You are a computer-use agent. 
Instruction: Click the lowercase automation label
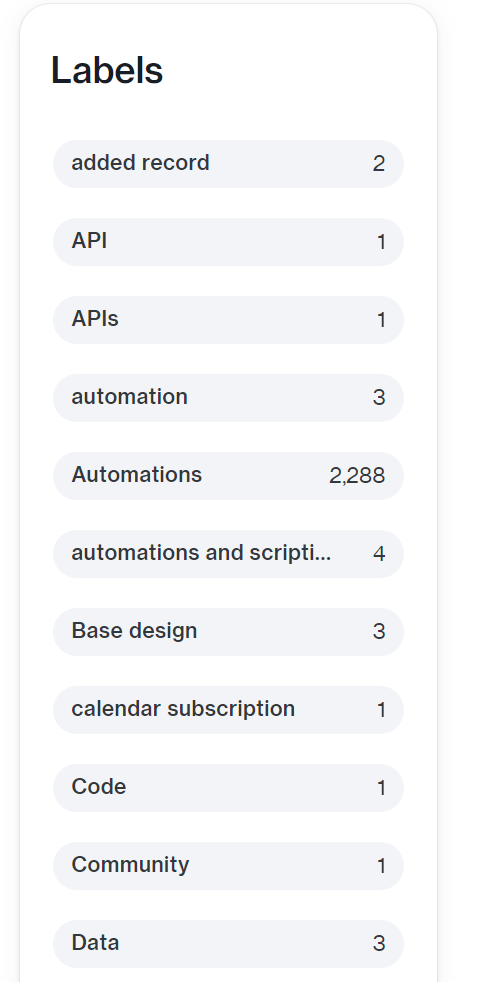228,398
